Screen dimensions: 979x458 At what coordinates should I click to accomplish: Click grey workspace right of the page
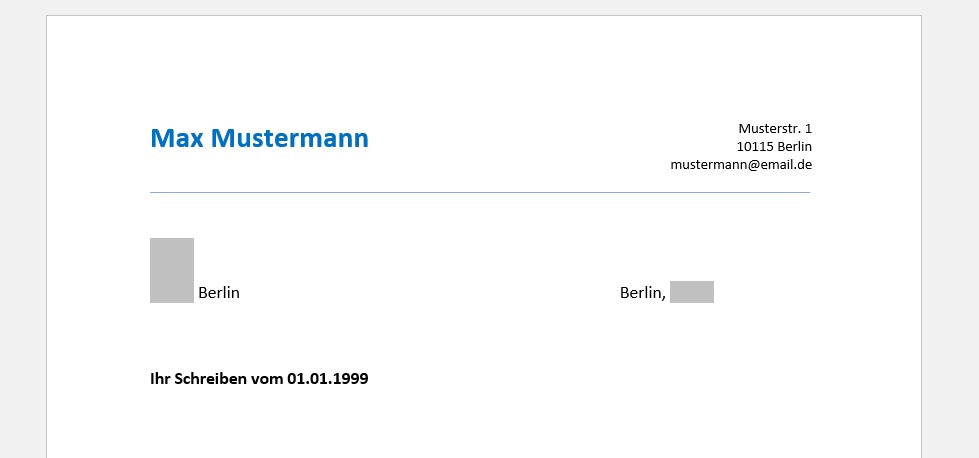pyautogui.click(x=950, y=237)
